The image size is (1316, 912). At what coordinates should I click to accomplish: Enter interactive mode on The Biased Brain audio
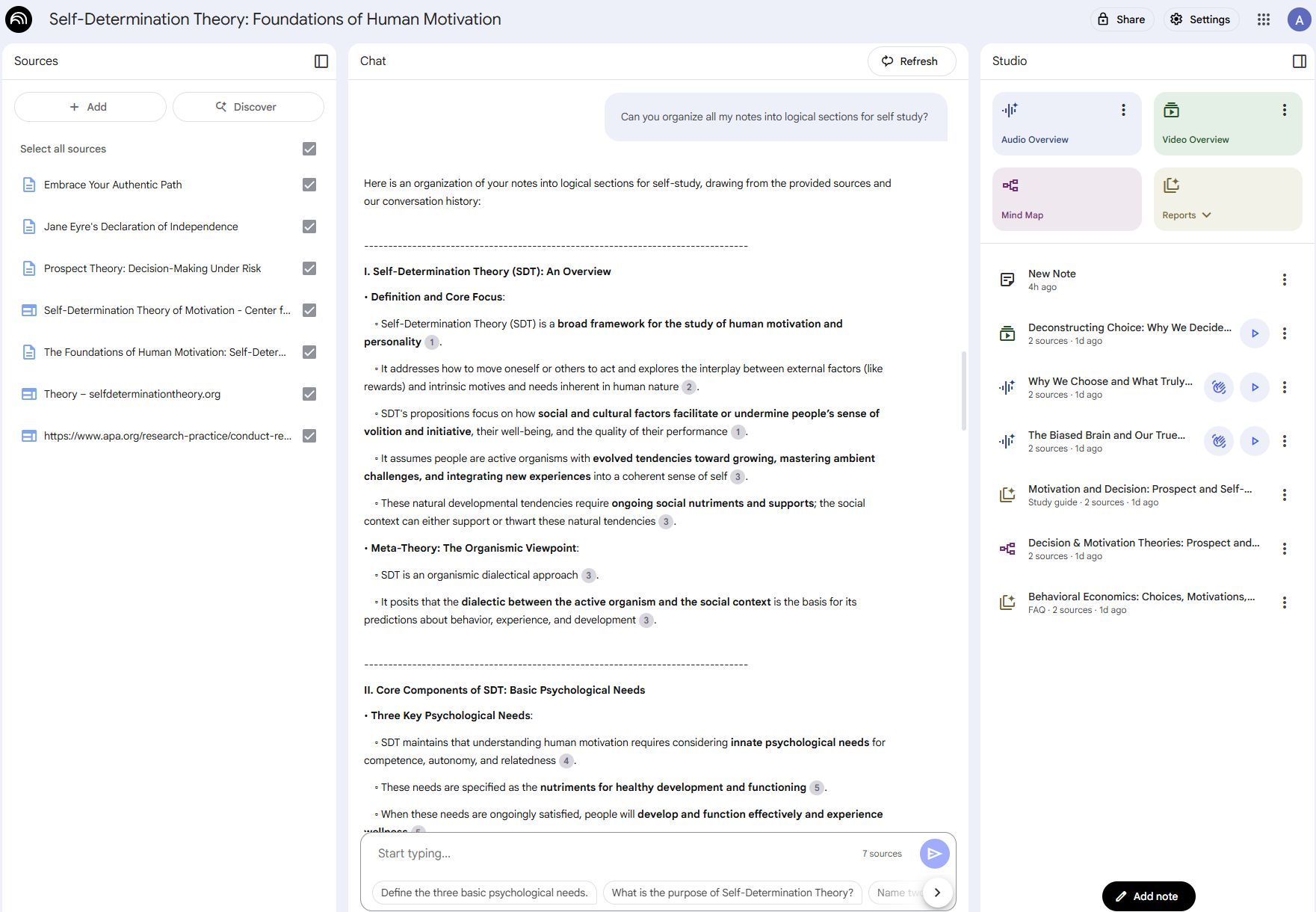(x=1218, y=441)
